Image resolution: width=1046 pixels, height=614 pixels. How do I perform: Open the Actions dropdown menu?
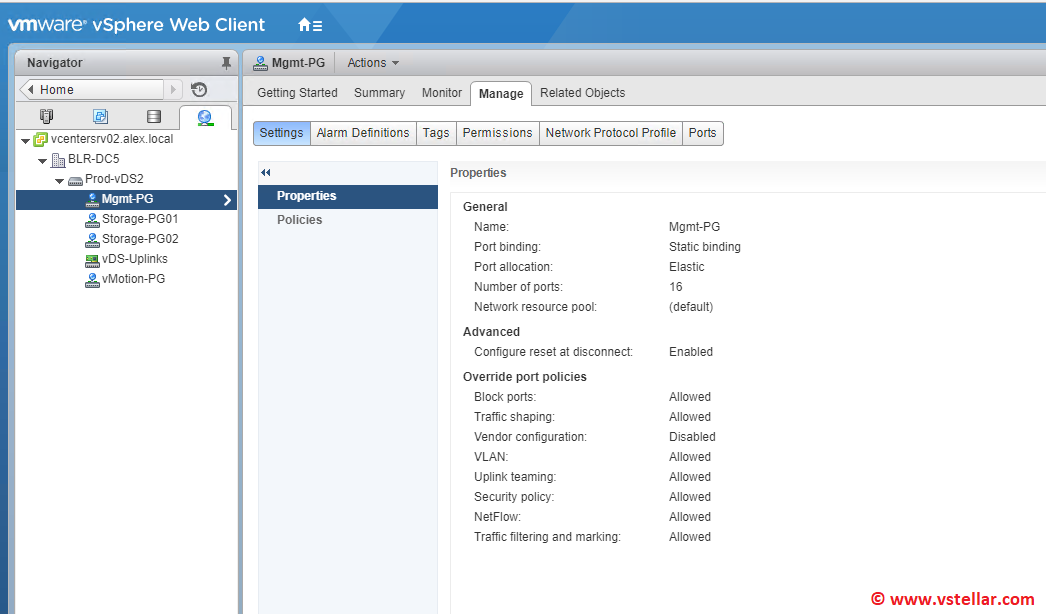tap(372, 63)
